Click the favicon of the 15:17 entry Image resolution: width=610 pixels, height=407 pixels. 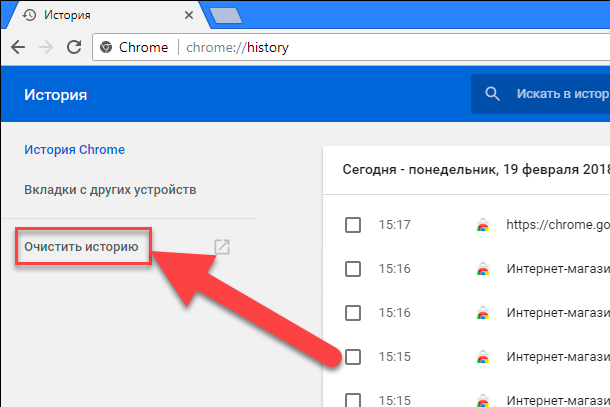pyautogui.click(x=483, y=225)
